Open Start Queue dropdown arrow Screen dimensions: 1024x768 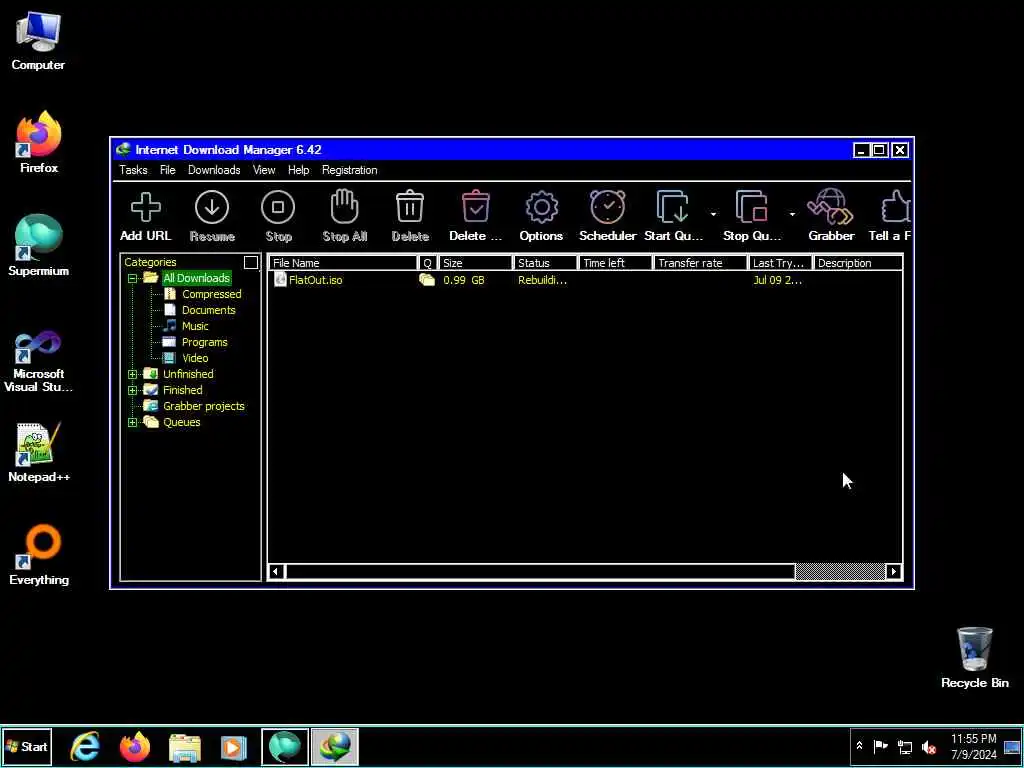(713, 214)
